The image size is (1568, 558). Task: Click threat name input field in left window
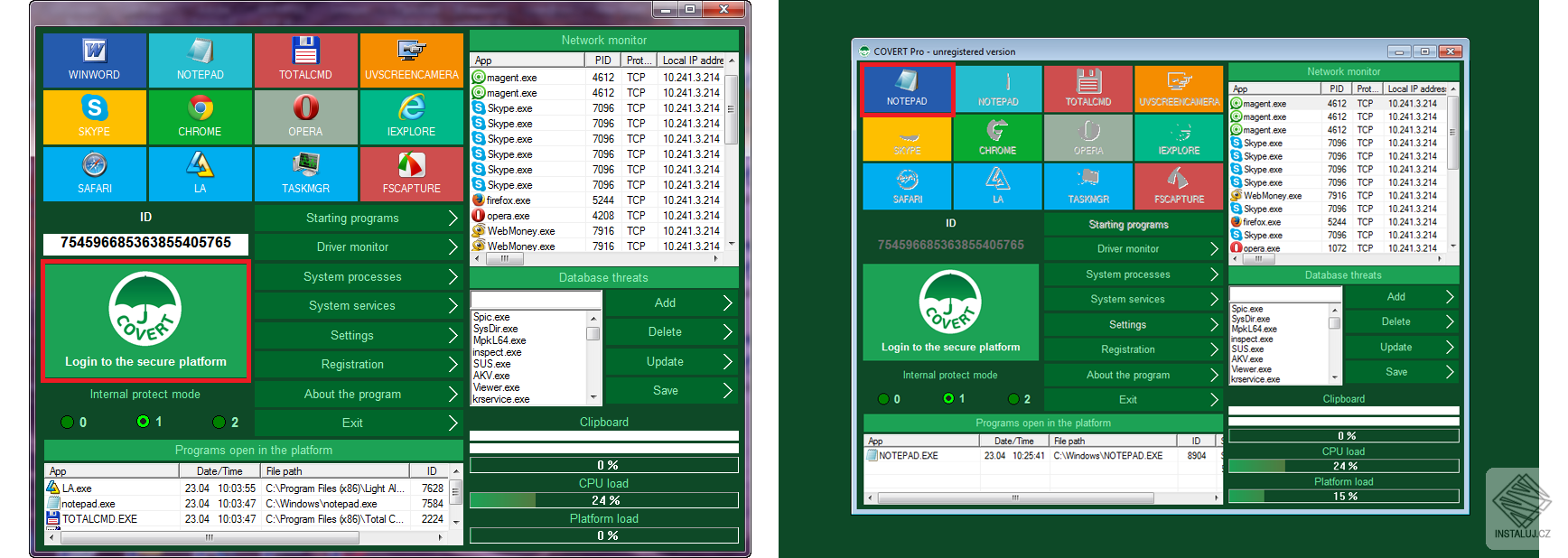point(536,299)
